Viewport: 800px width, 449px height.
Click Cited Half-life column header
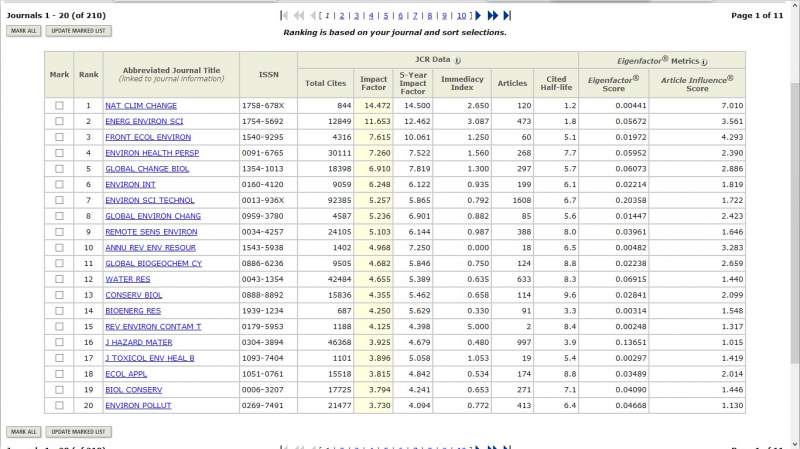tap(556, 83)
